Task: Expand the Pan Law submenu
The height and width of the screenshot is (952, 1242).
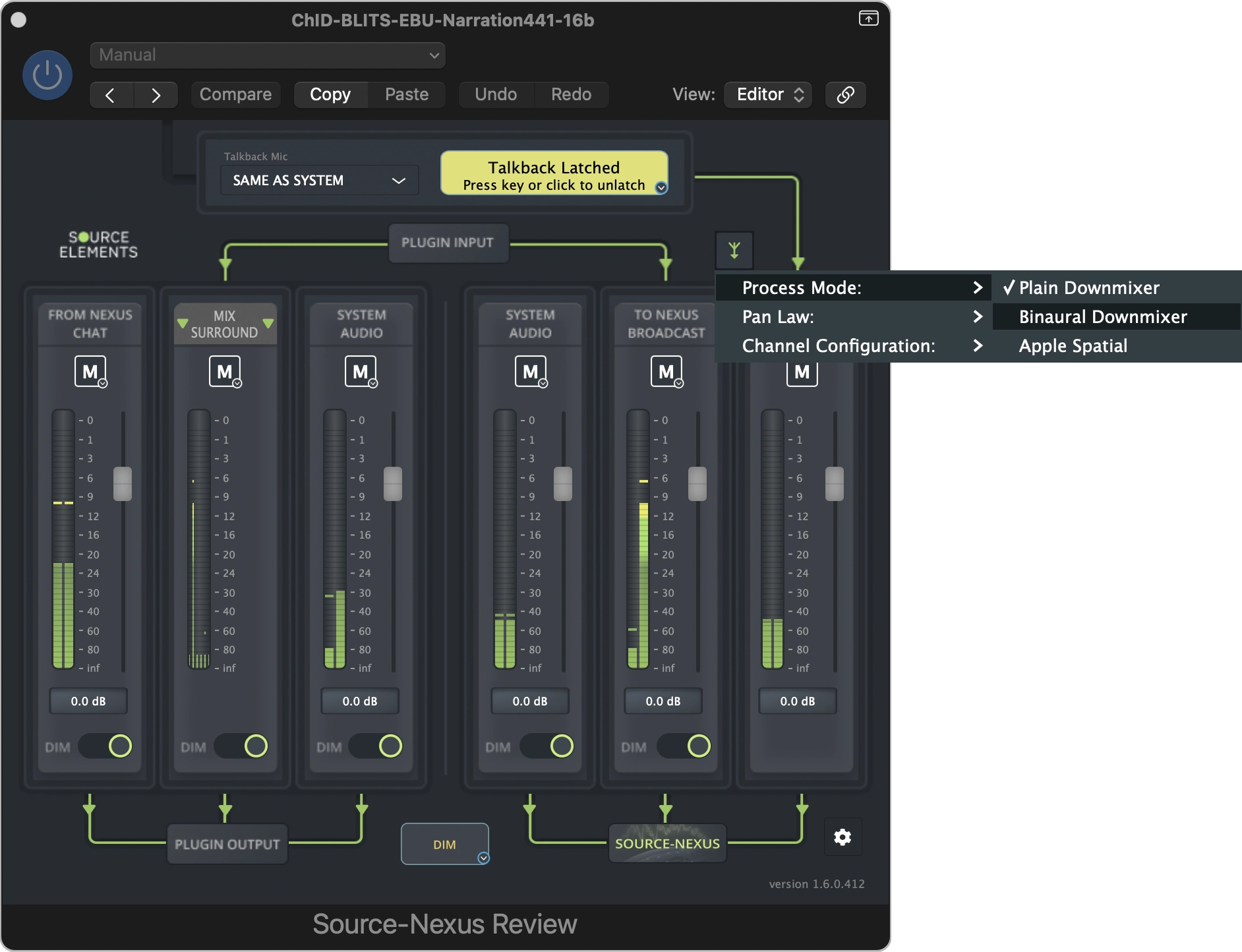Action: (854, 316)
